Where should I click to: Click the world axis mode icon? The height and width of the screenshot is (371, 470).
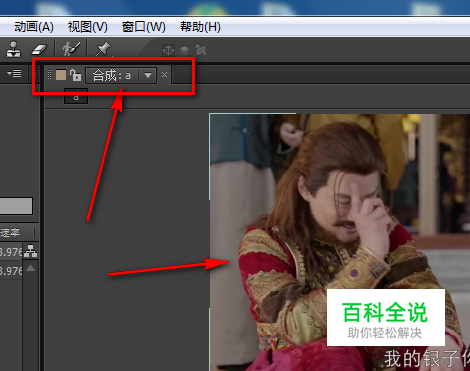[x=184, y=50]
